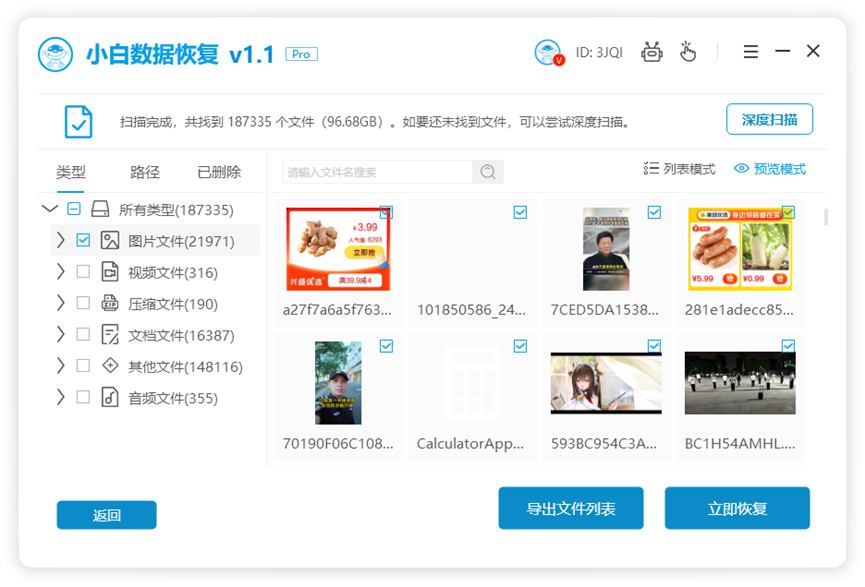Image resolution: width=865 pixels, height=587 pixels.
Task: Switch to the 路径 tab
Action: pyautogui.click(x=145, y=172)
